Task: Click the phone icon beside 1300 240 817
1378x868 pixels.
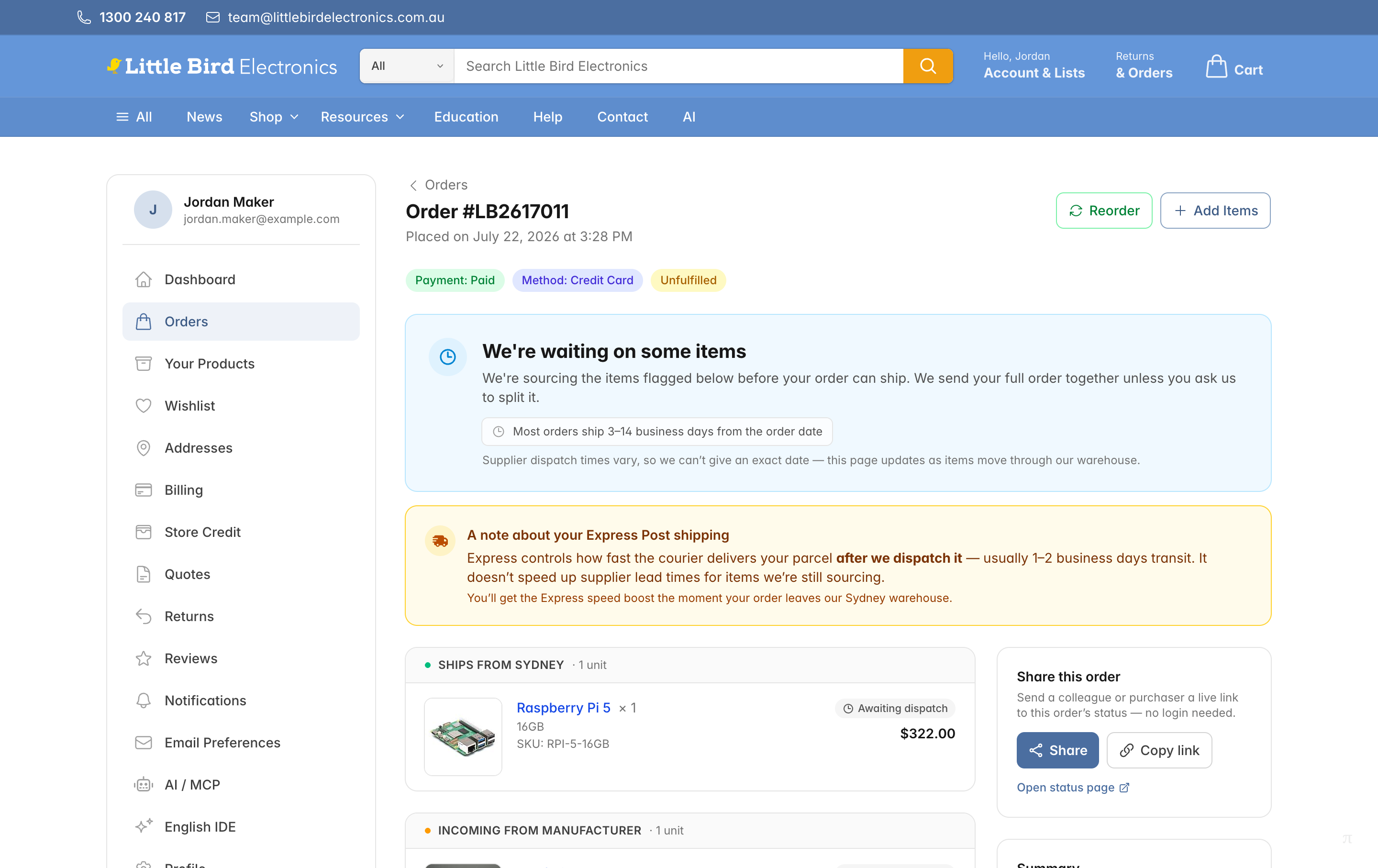Action: (84, 17)
